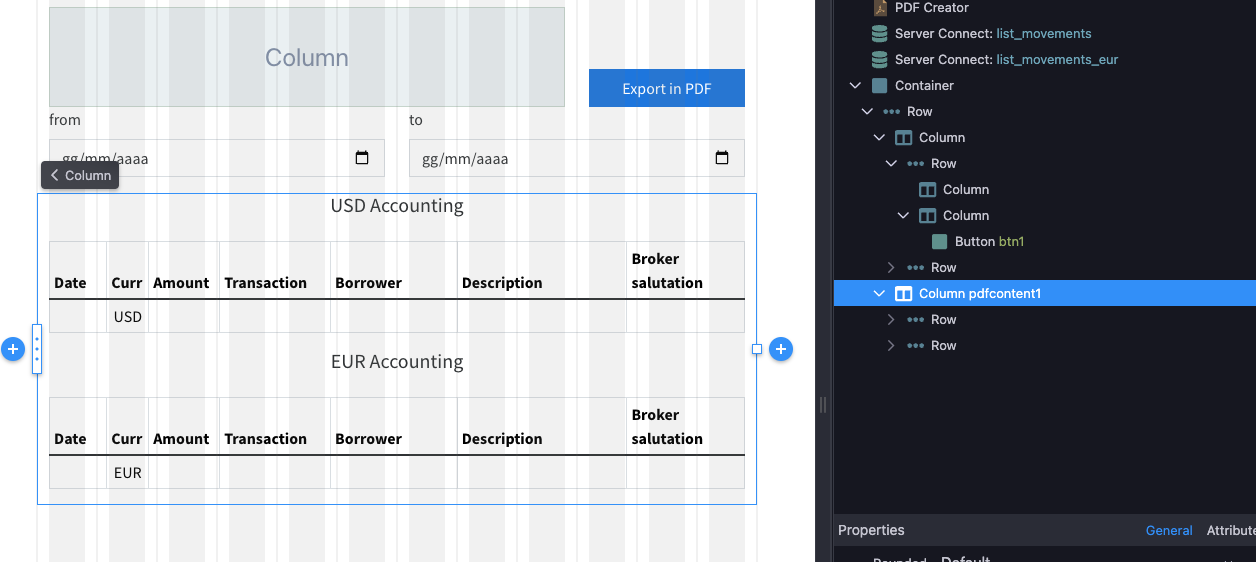This screenshot has width=1256, height=562.
Task: Open the 'to' date calendar picker icon
Action: pos(722,158)
